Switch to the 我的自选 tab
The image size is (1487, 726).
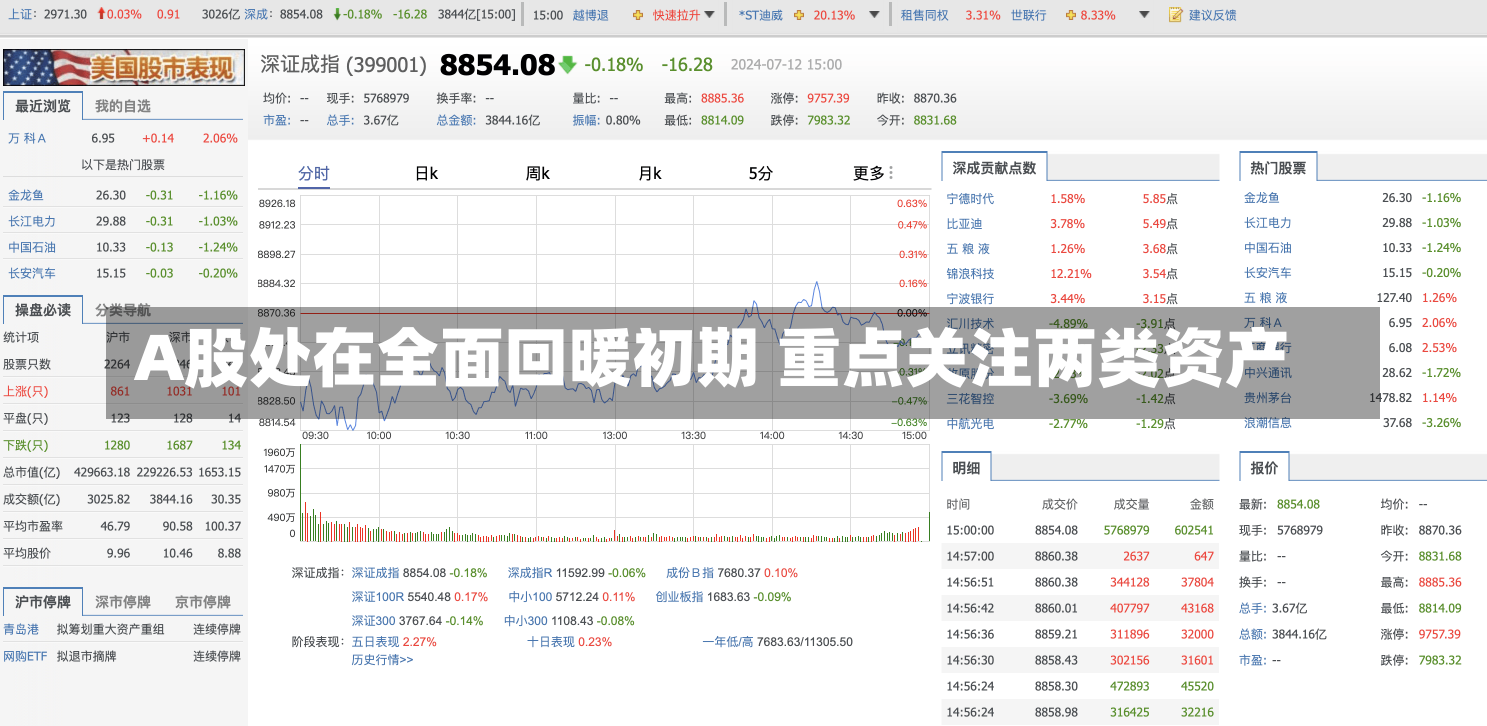point(123,106)
